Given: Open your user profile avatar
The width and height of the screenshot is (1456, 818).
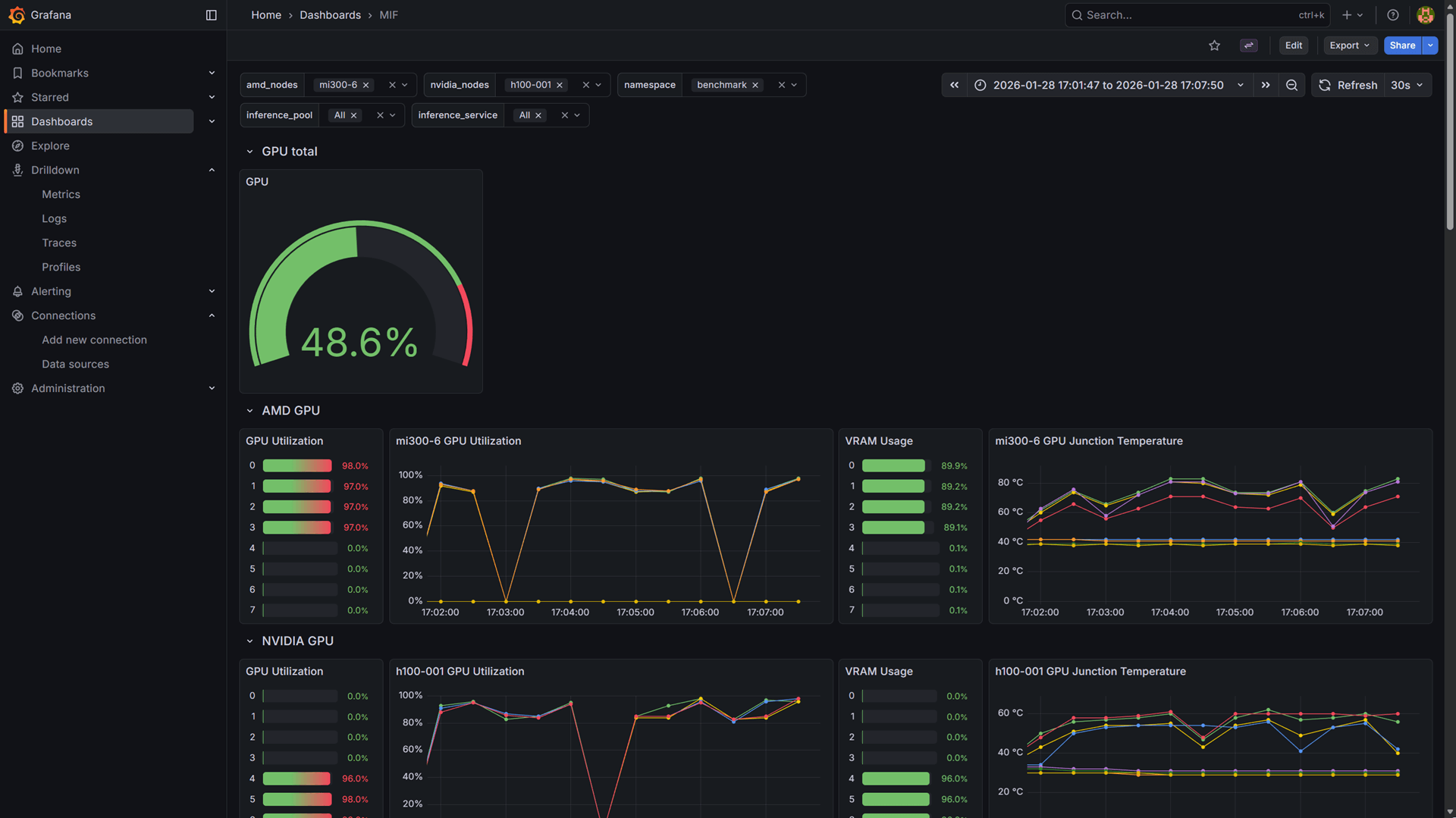Looking at the screenshot, I should point(1425,14).
